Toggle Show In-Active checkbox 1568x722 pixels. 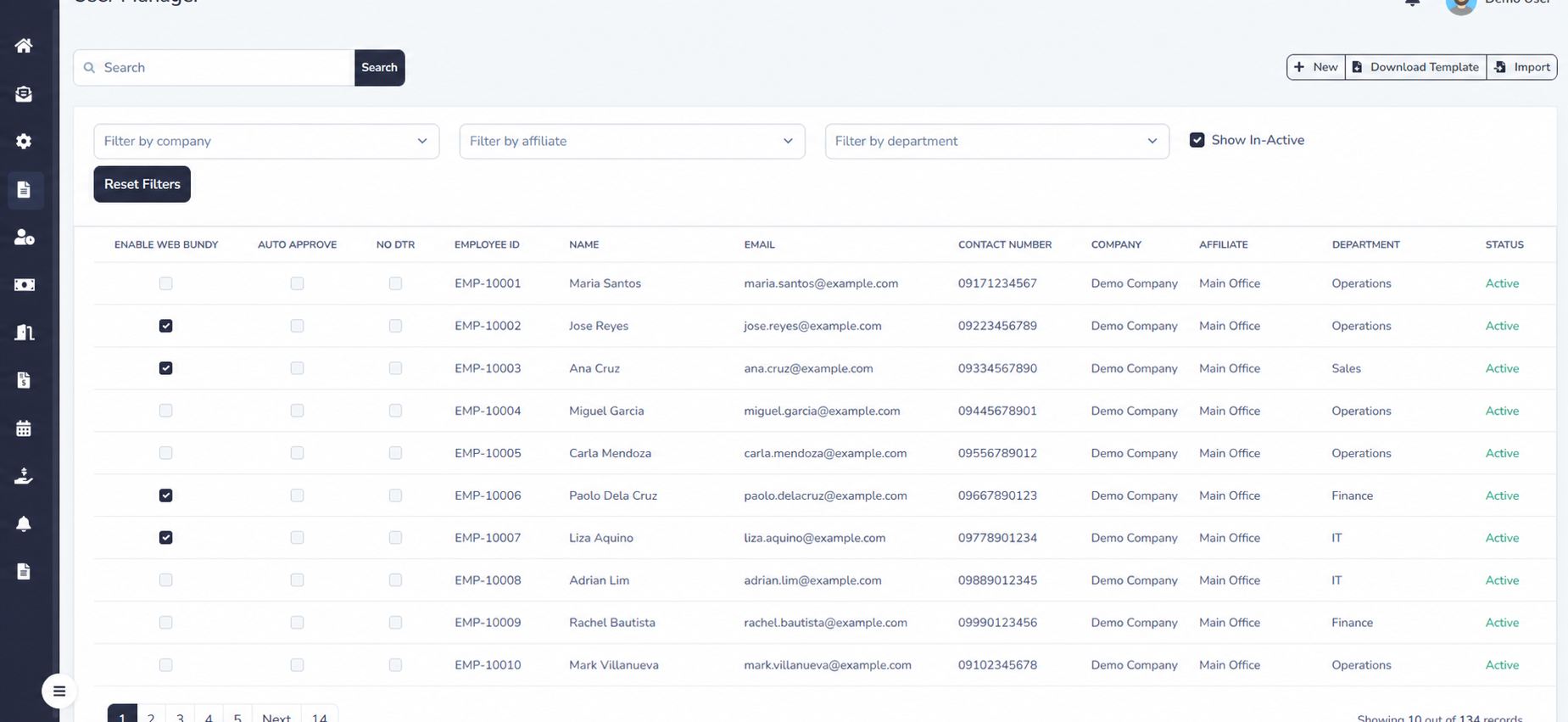[x=1197, y=140]
